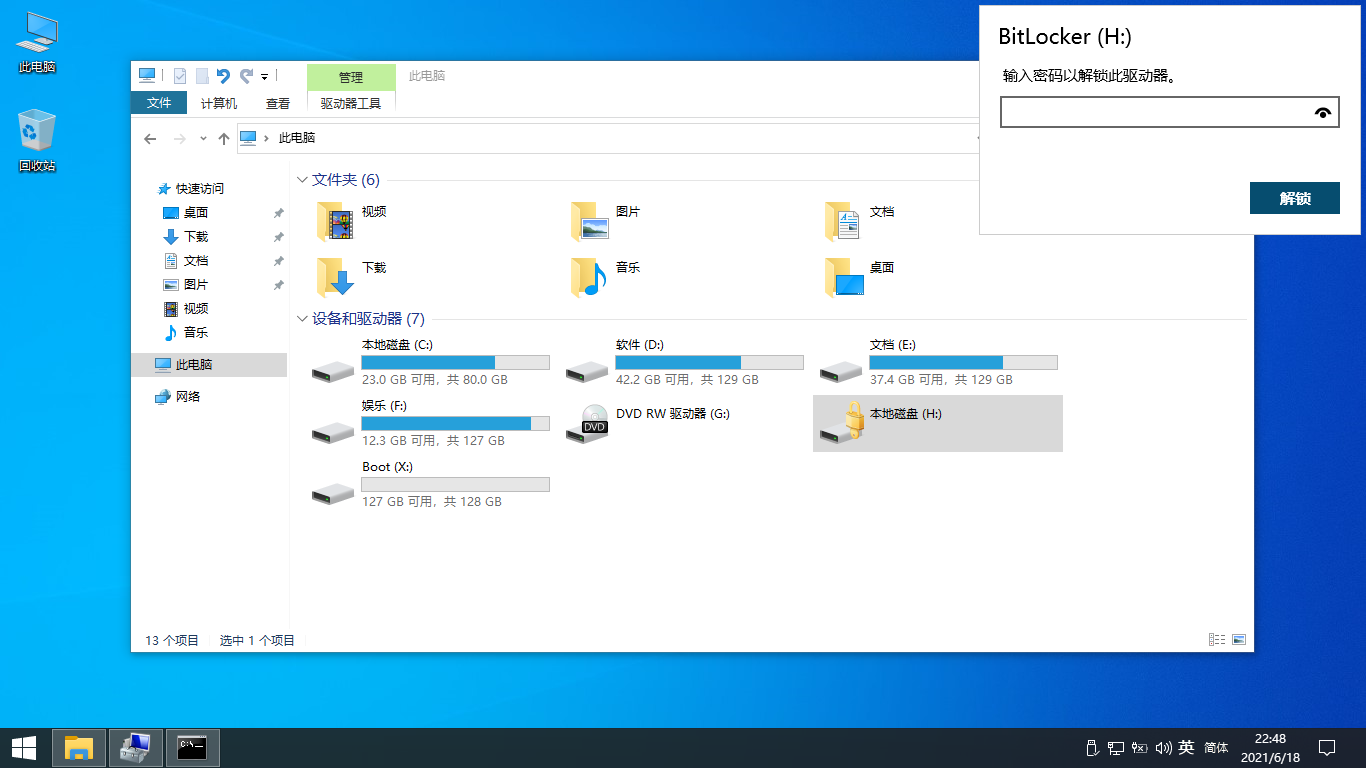Click the 简体 IME mode indicator
1366x768 pixels.
pyautogui.click(x=1216, y=747)
